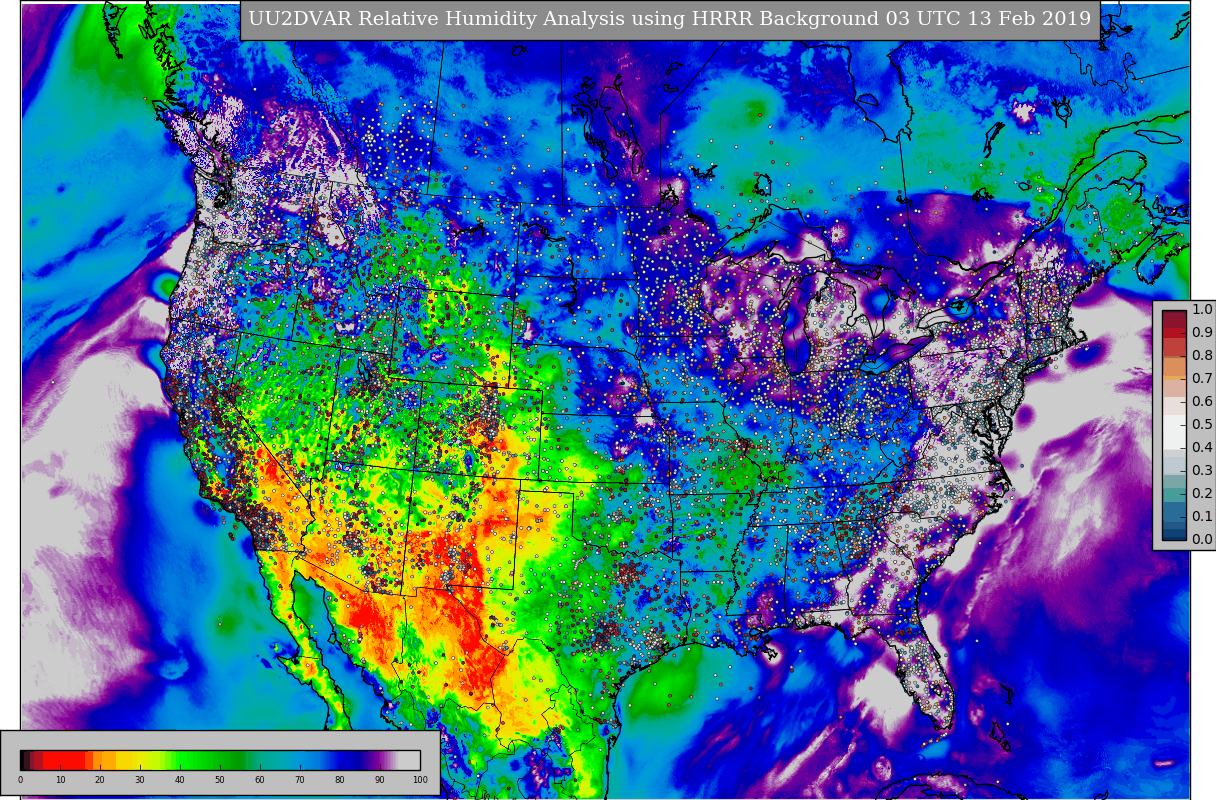Click the '0.2' label on the right color scale
Viewport: 1216px width, 800px height.
1202,494
